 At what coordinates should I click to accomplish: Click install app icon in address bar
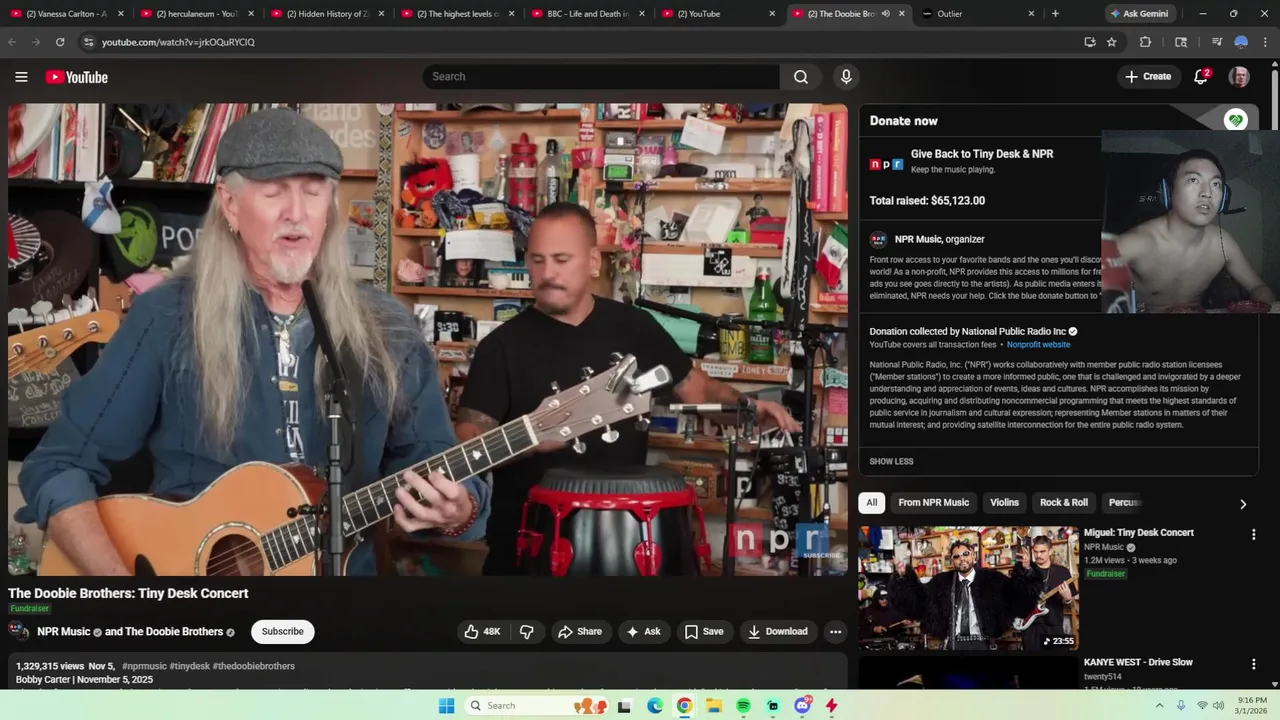click(x=1090, y=42)
